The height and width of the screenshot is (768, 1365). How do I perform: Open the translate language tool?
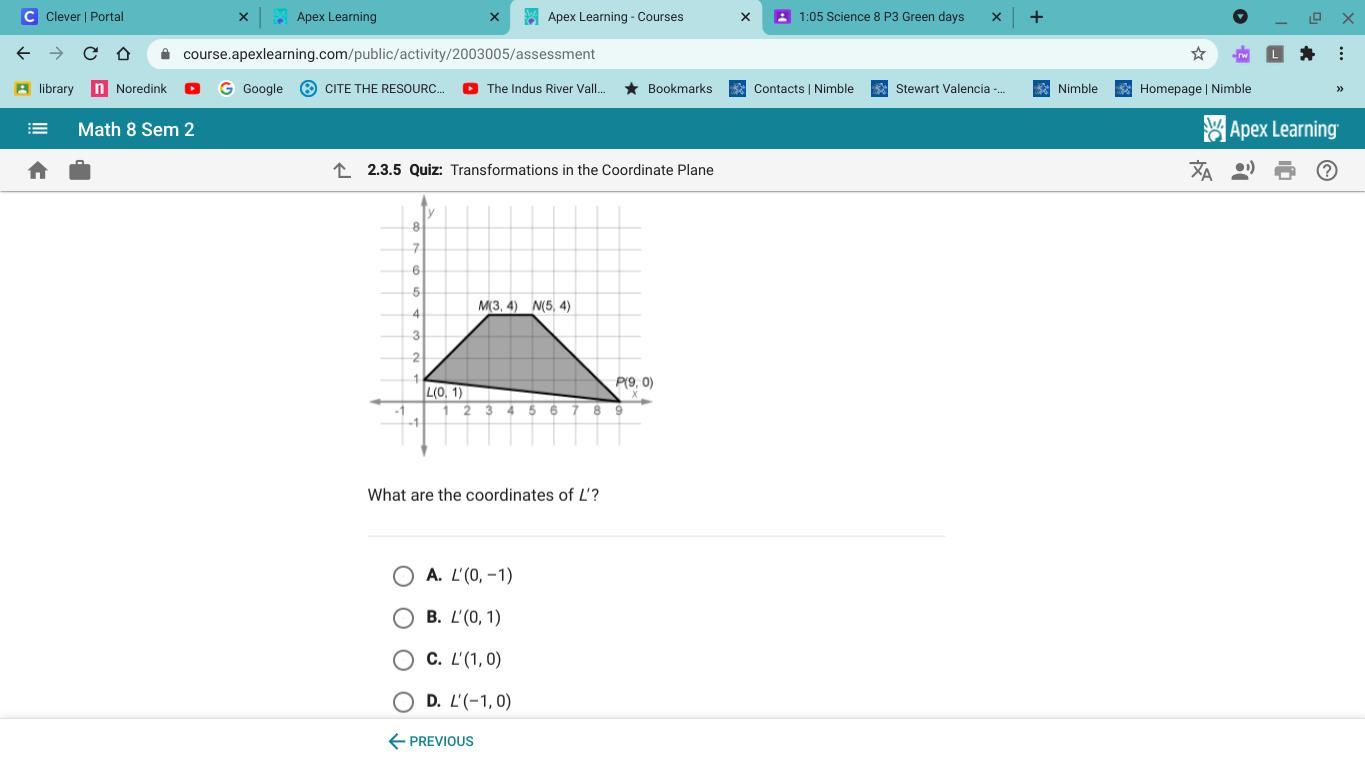(1201, 170)
